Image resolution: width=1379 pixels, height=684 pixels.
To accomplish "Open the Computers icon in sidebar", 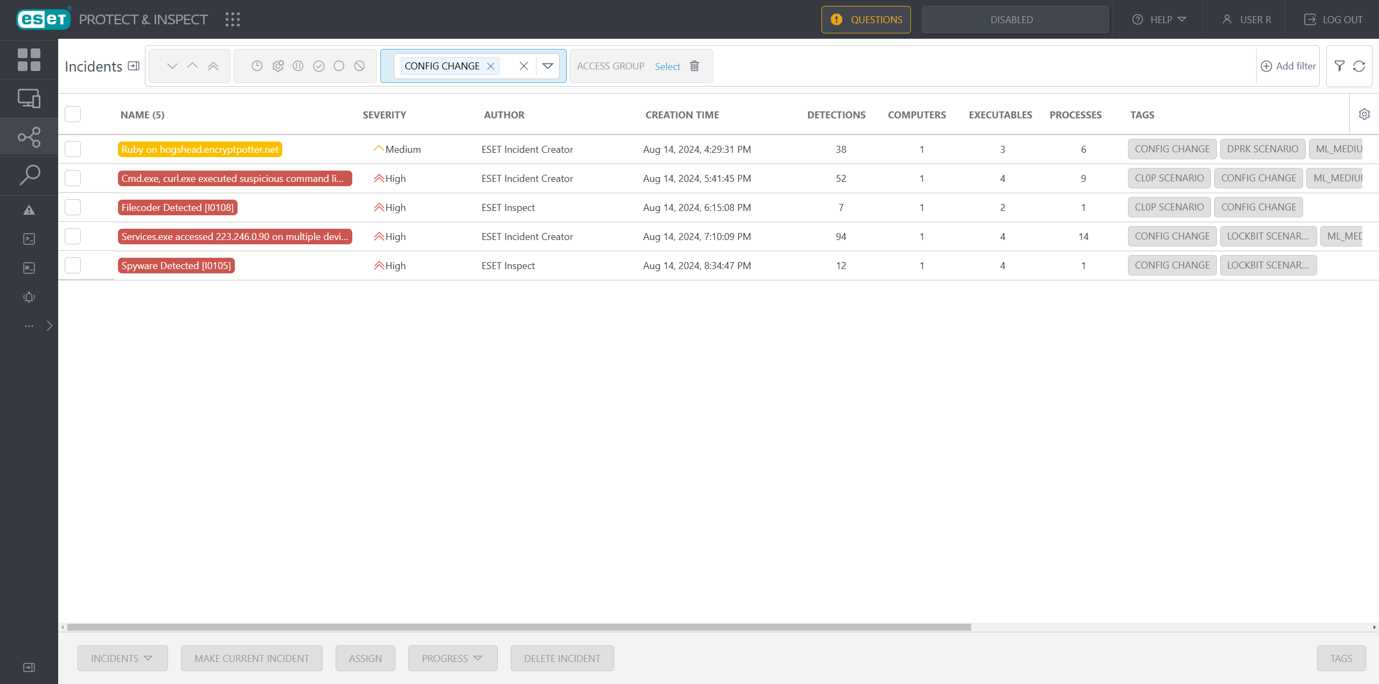I will coord(29,98).
